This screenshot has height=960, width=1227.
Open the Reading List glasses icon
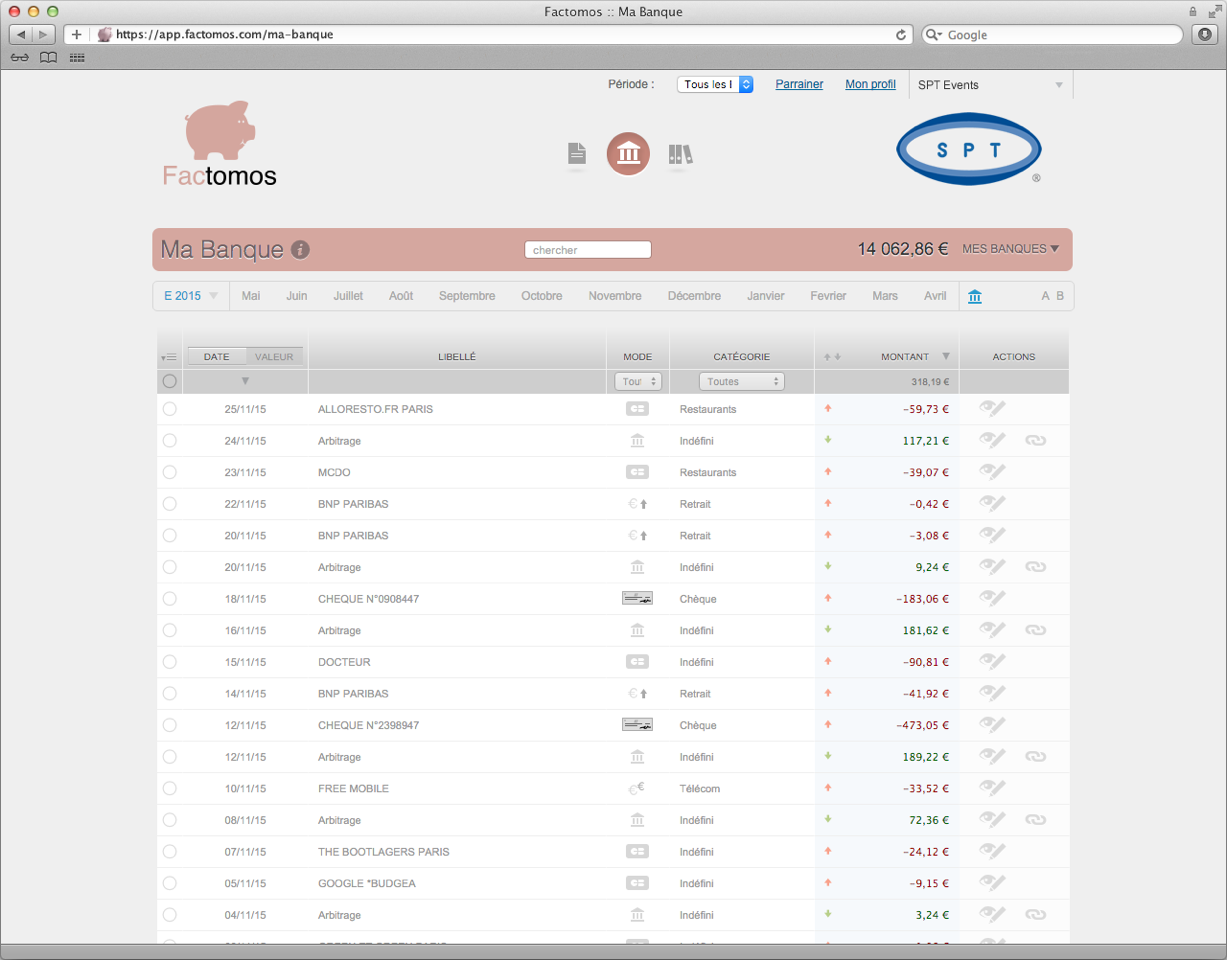[x=20, y=58]
